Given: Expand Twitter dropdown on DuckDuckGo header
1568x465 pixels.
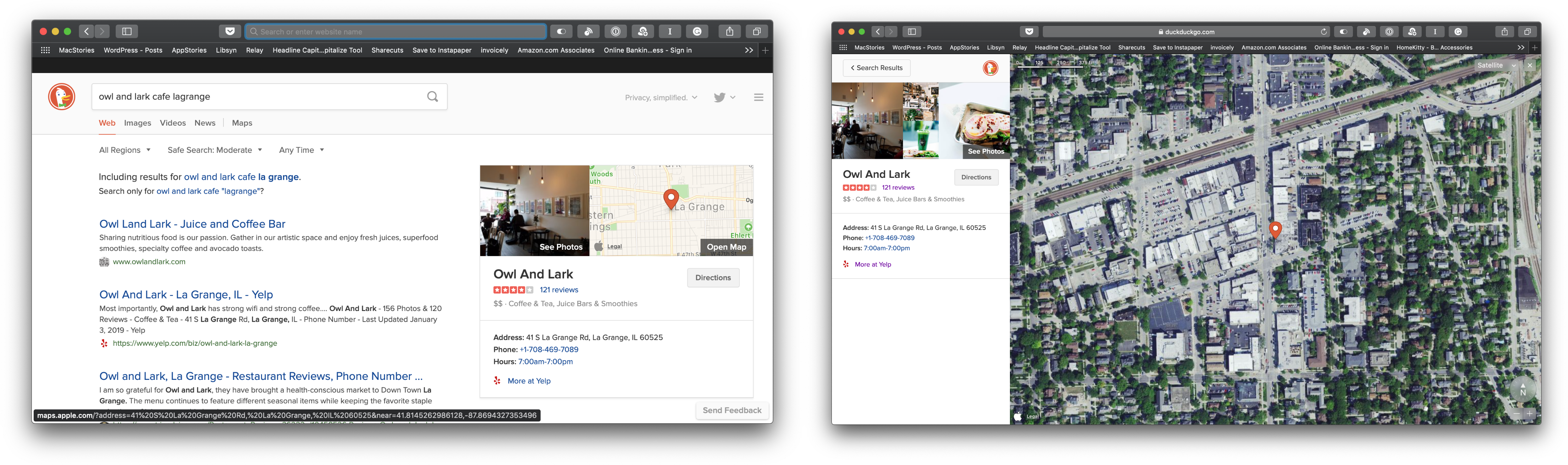Looking at the screenshot, I should click(724, 98).
